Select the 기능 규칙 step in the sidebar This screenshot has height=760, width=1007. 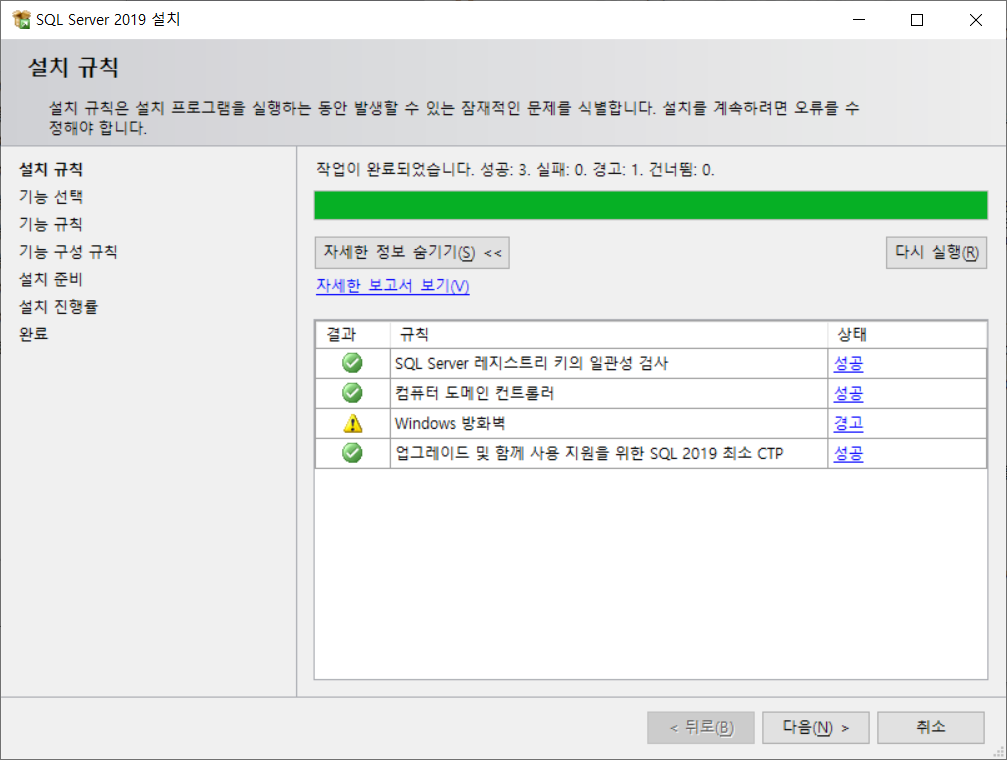[51, 224]
